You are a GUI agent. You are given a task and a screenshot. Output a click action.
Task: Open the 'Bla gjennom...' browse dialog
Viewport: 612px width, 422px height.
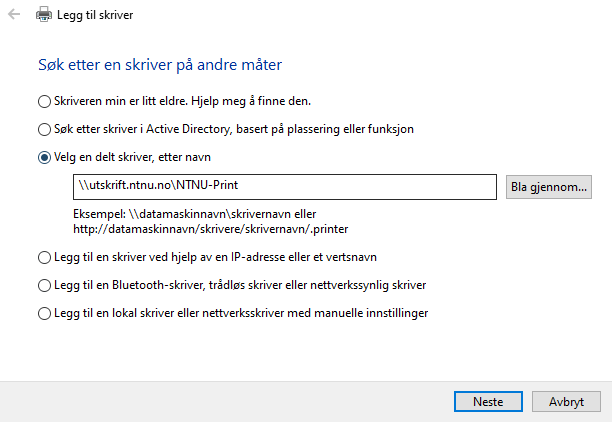pyautogui.click(x=549, y=187)
